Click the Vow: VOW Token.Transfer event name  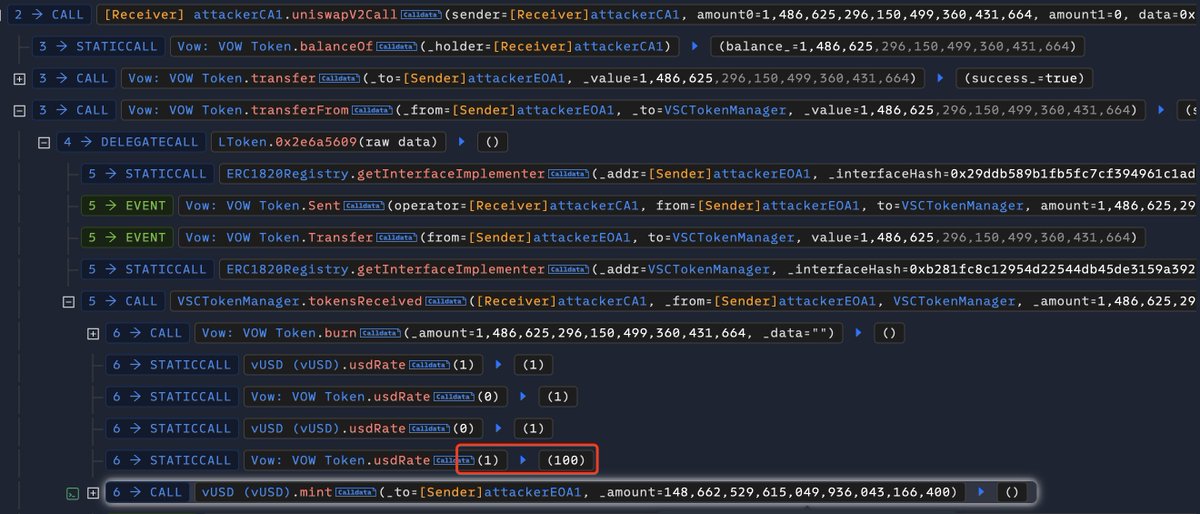[x=282, y=238]
